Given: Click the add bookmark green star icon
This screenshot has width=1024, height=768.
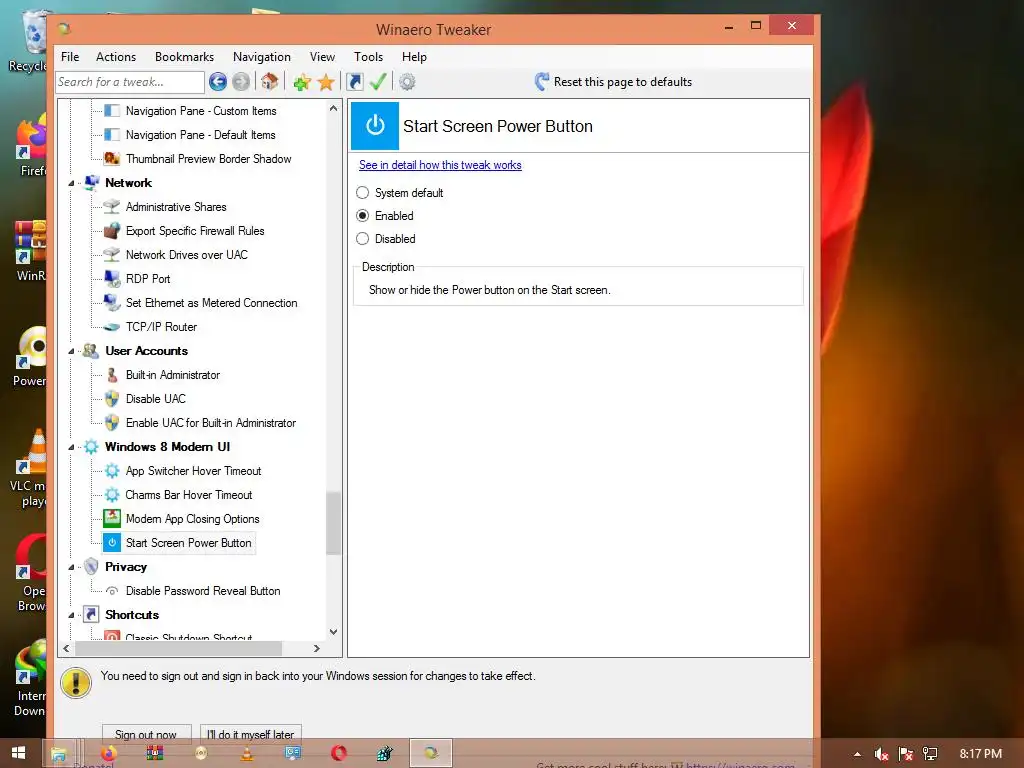Looking at the screenshot, I should 302,82.
